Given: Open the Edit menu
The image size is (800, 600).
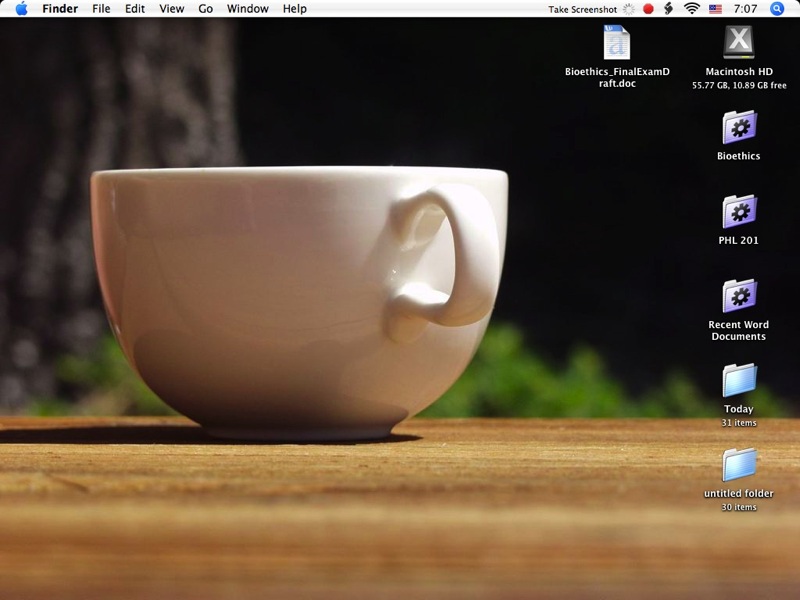Looking at the screenshot, I should pyautogui.click(x=134, y=9).
